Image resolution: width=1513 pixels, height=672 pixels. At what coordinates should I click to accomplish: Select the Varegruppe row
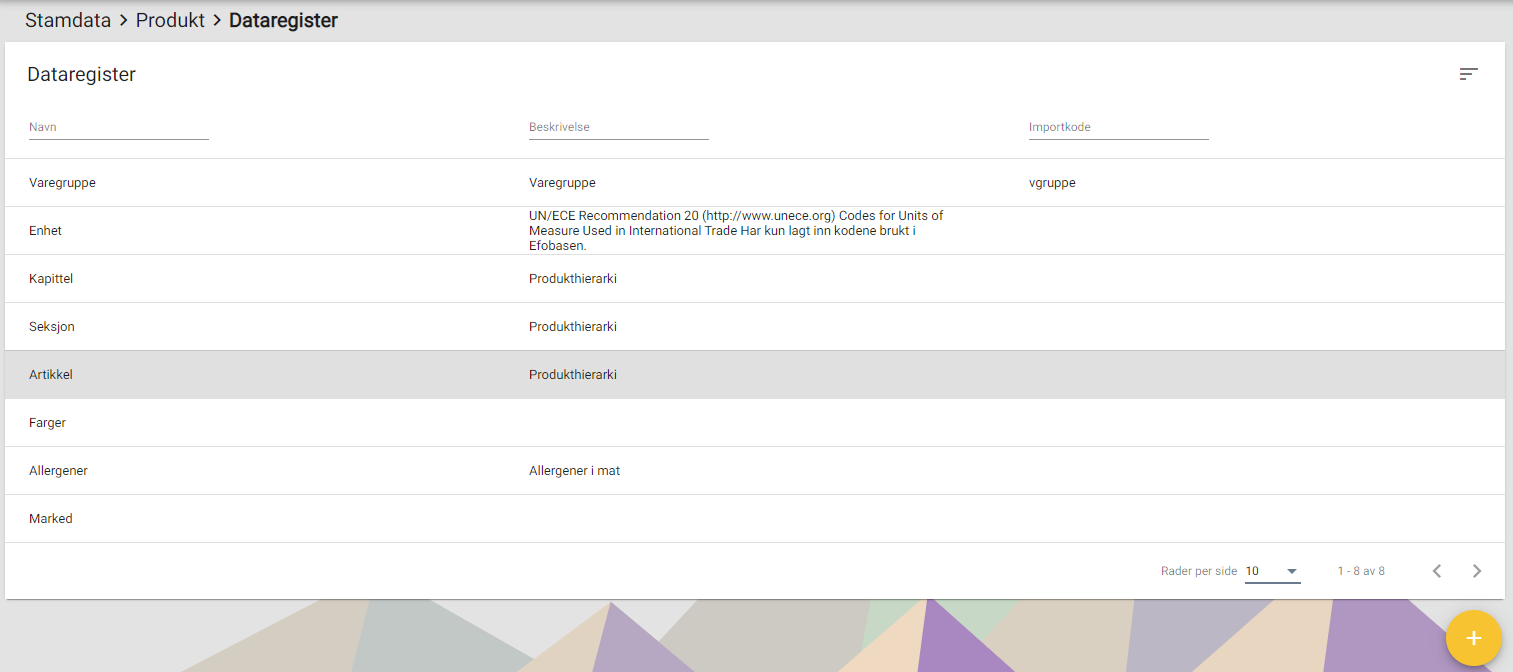point(62,183)
